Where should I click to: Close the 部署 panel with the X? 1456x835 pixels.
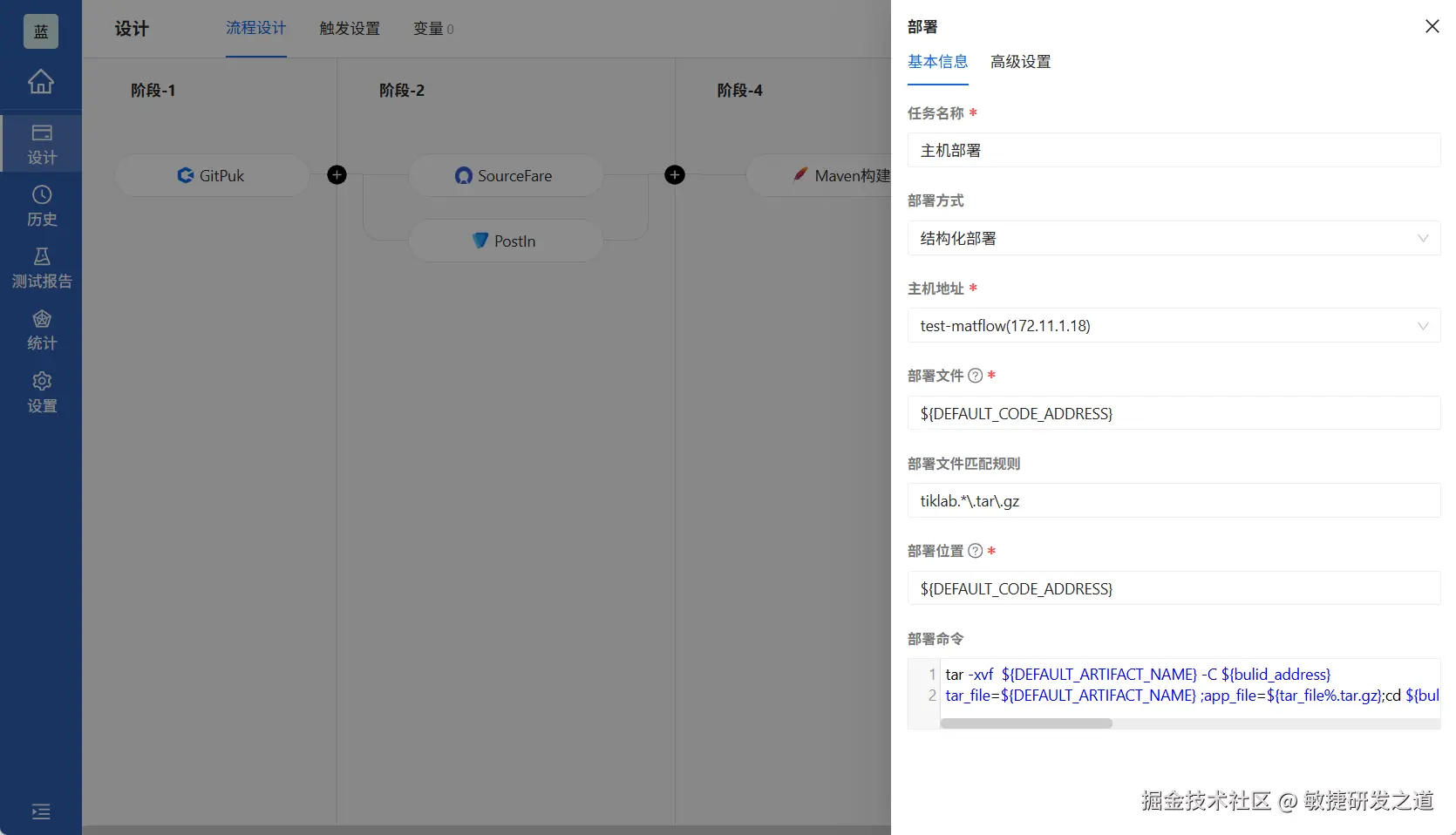(x=1432, y=26)
